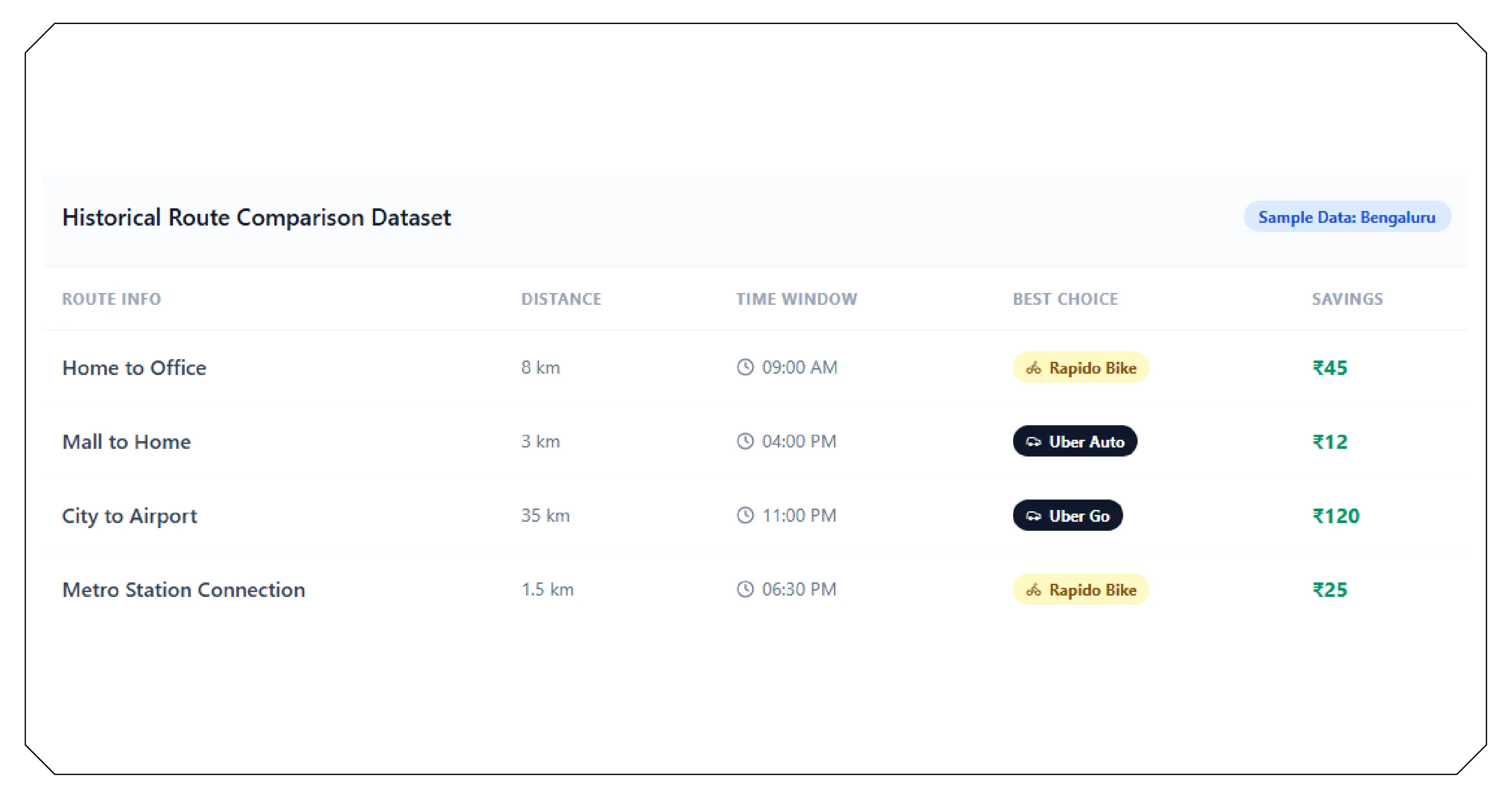This screenshot has height=798, width=1512.
Task: Click bike icon in Metro Station Connection row
Action: click(1033, 590)
